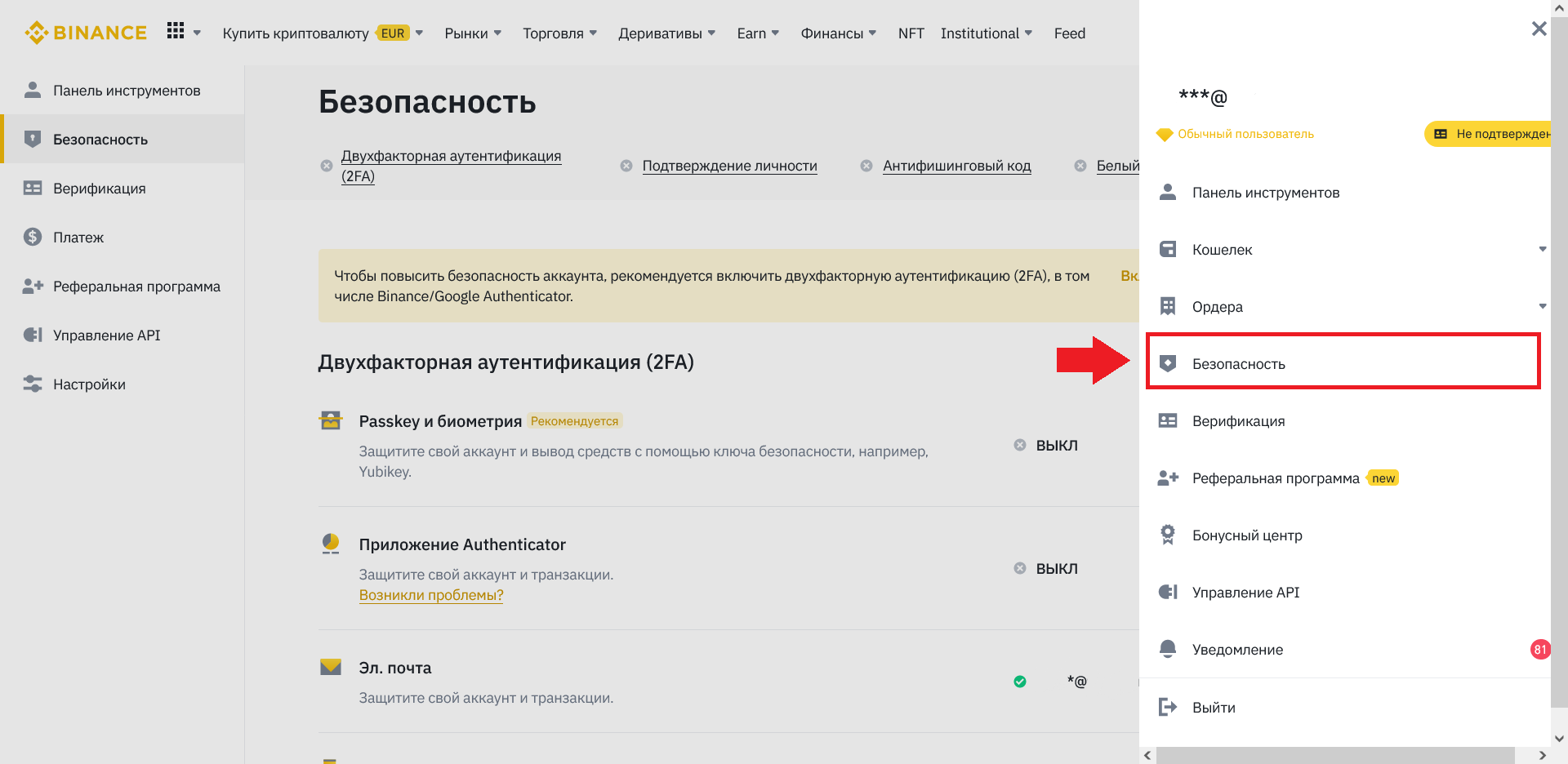Expand the Ордера submenu arrow

tap(1543, 306)
